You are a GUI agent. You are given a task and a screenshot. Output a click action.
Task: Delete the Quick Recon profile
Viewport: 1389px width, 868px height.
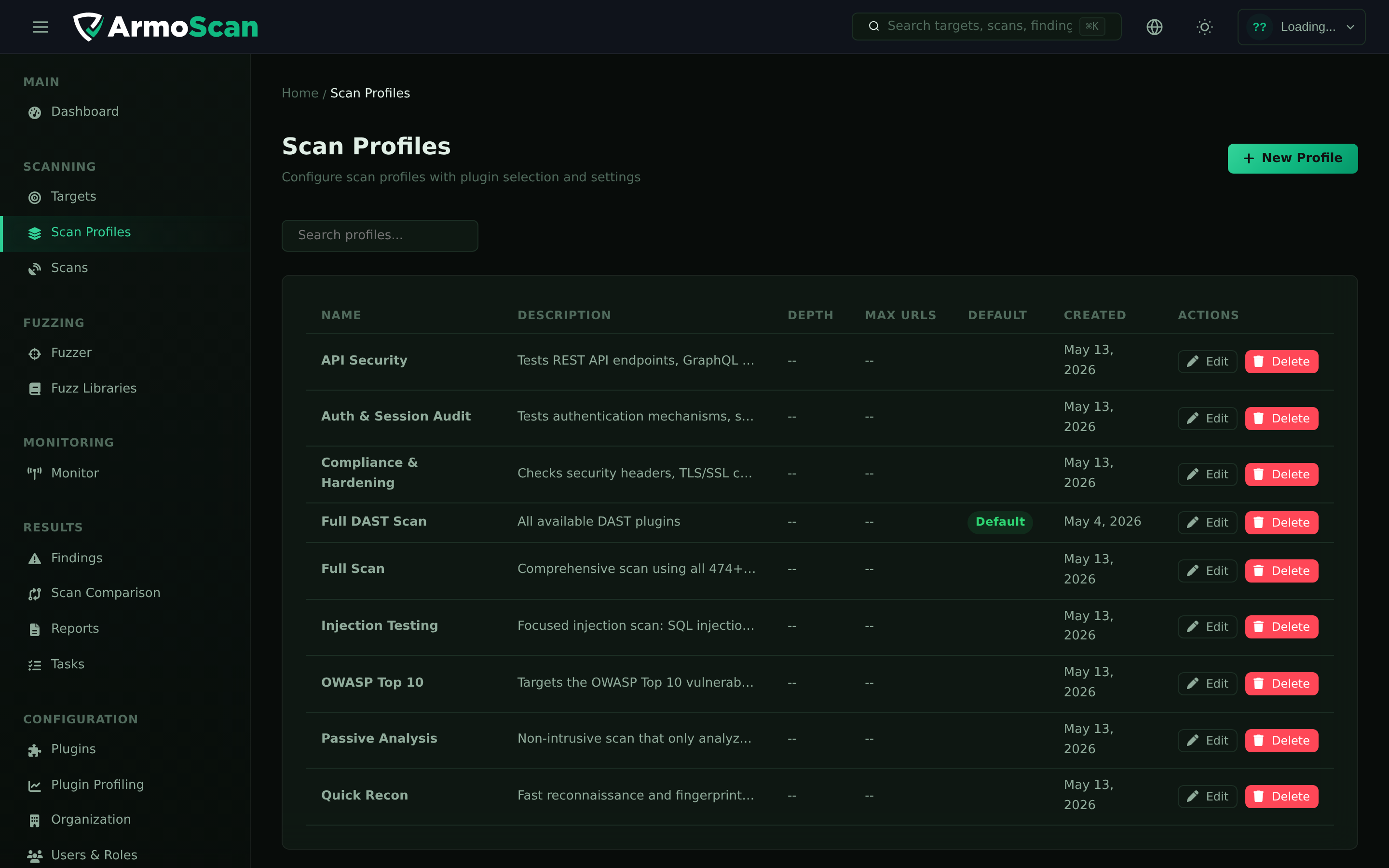1281,797
